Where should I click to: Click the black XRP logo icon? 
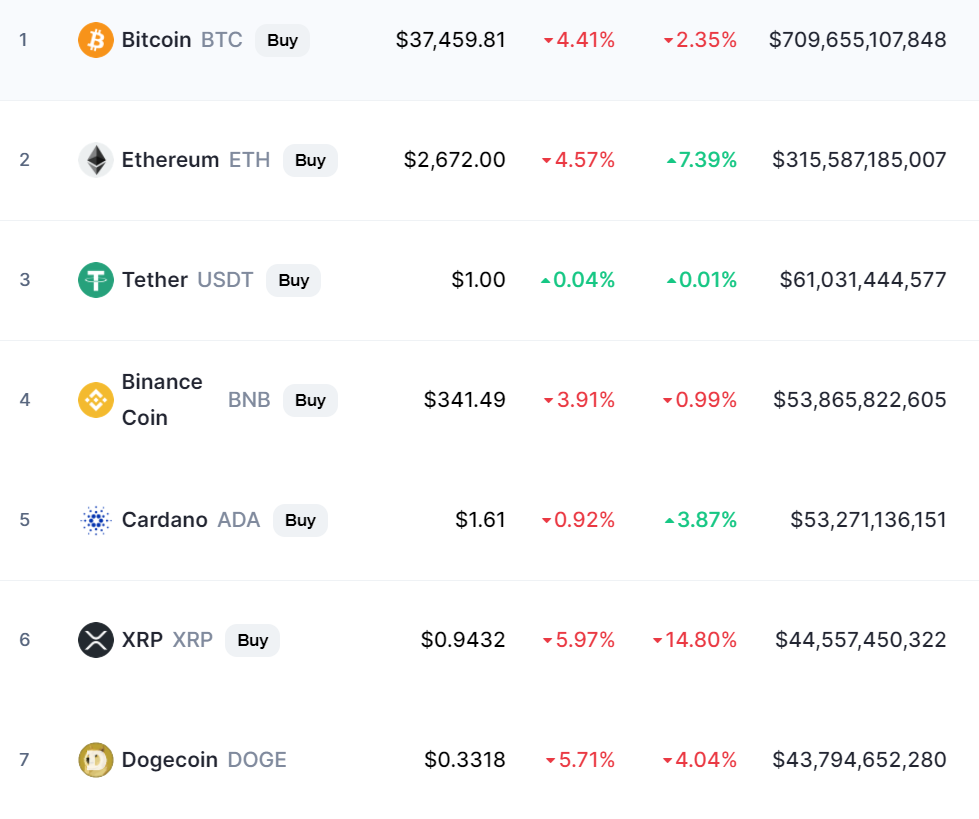[x=96, y=640]
